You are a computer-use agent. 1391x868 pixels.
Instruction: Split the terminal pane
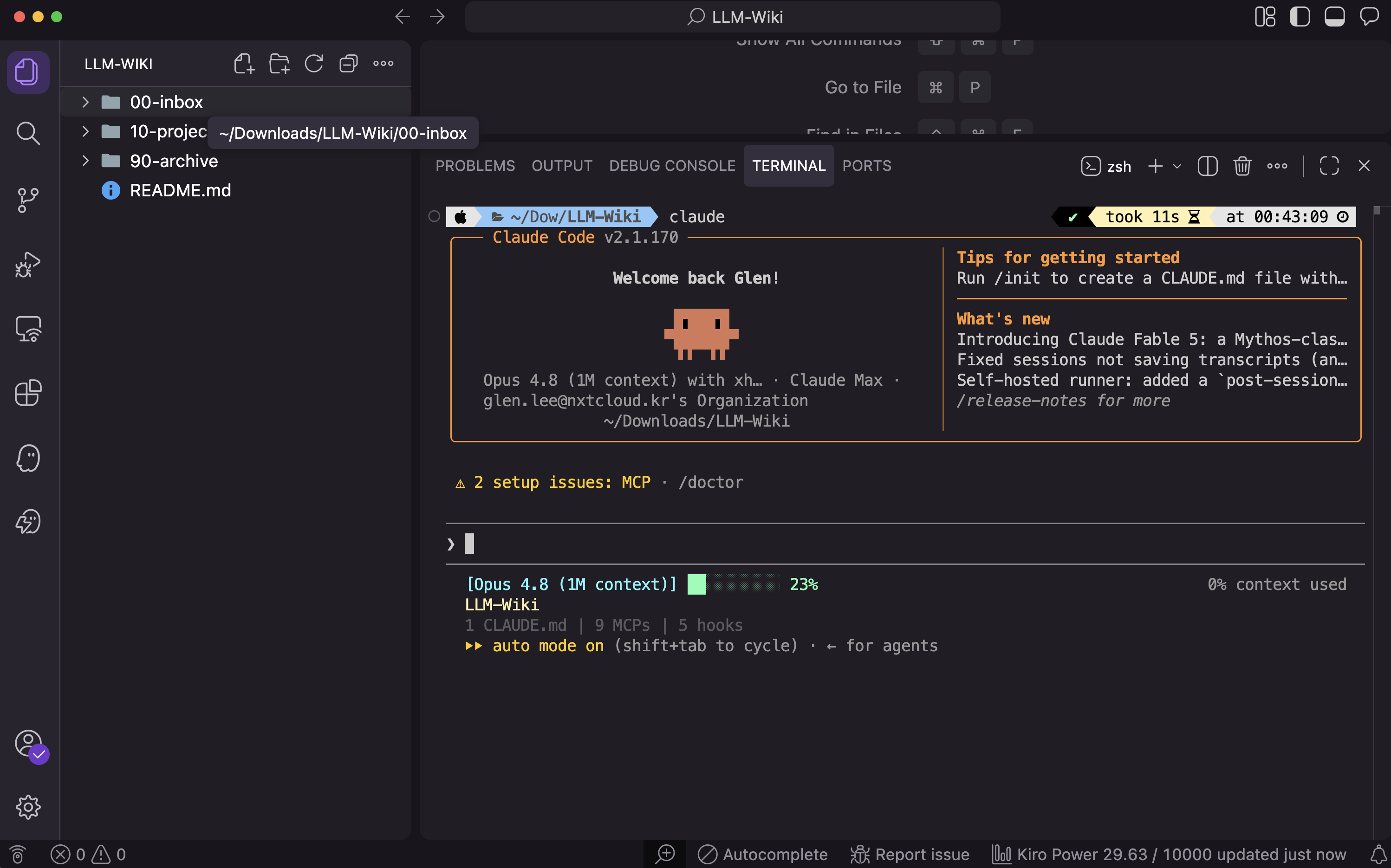pos(1207,167)
